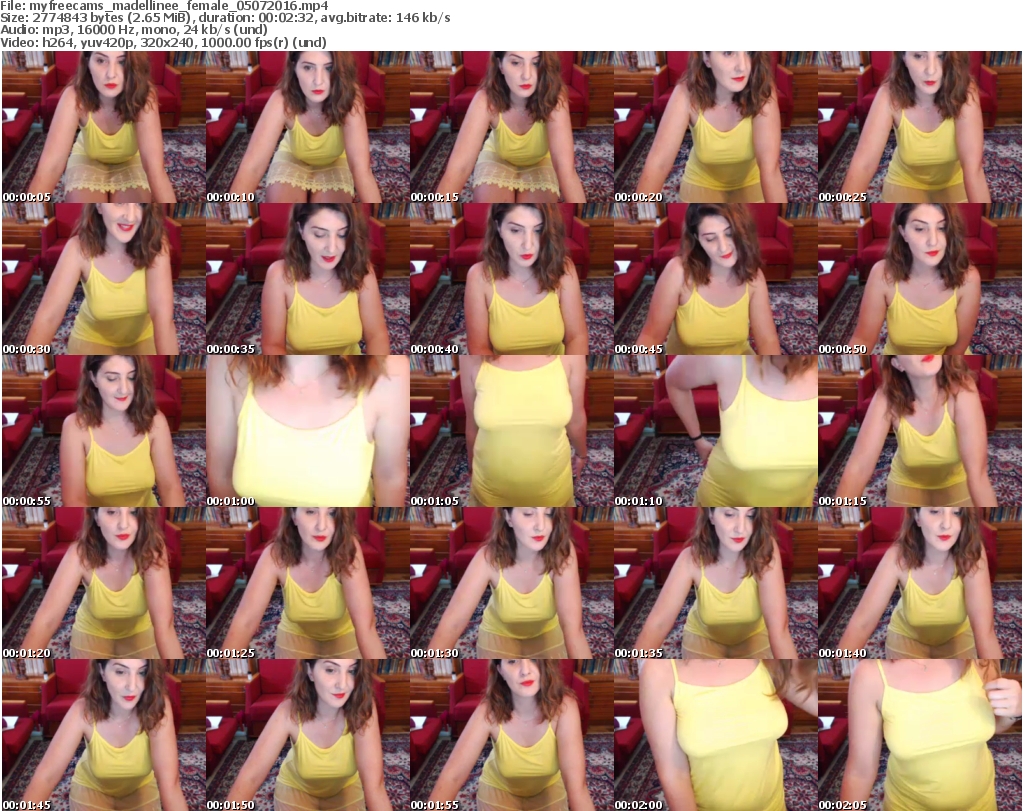Click the file name header line
This screenshot has height=811, width=1024.
tap(165, 6)
